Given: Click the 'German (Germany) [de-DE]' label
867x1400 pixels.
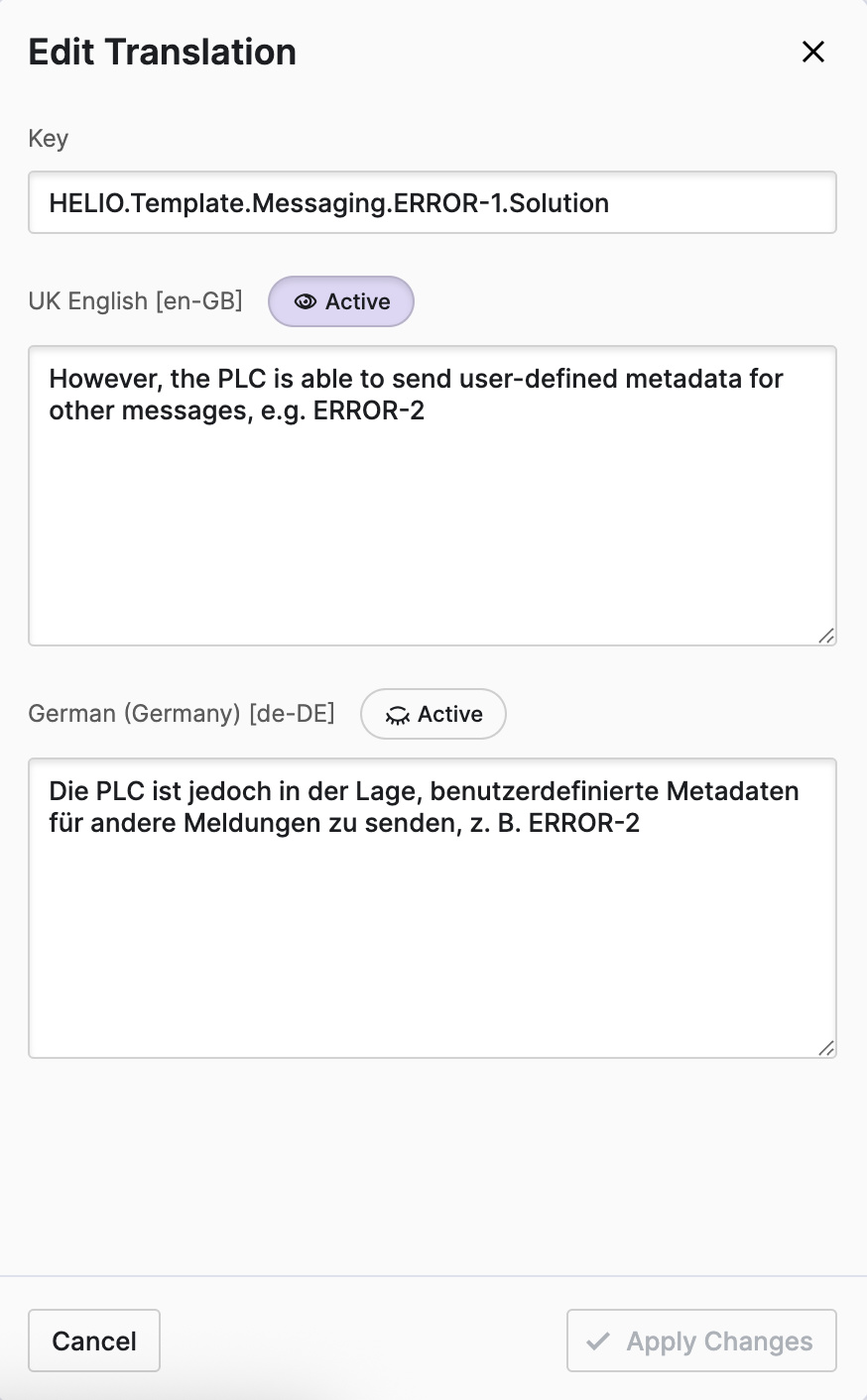Looking at the screenshot, I should click(x=182, y=713).
